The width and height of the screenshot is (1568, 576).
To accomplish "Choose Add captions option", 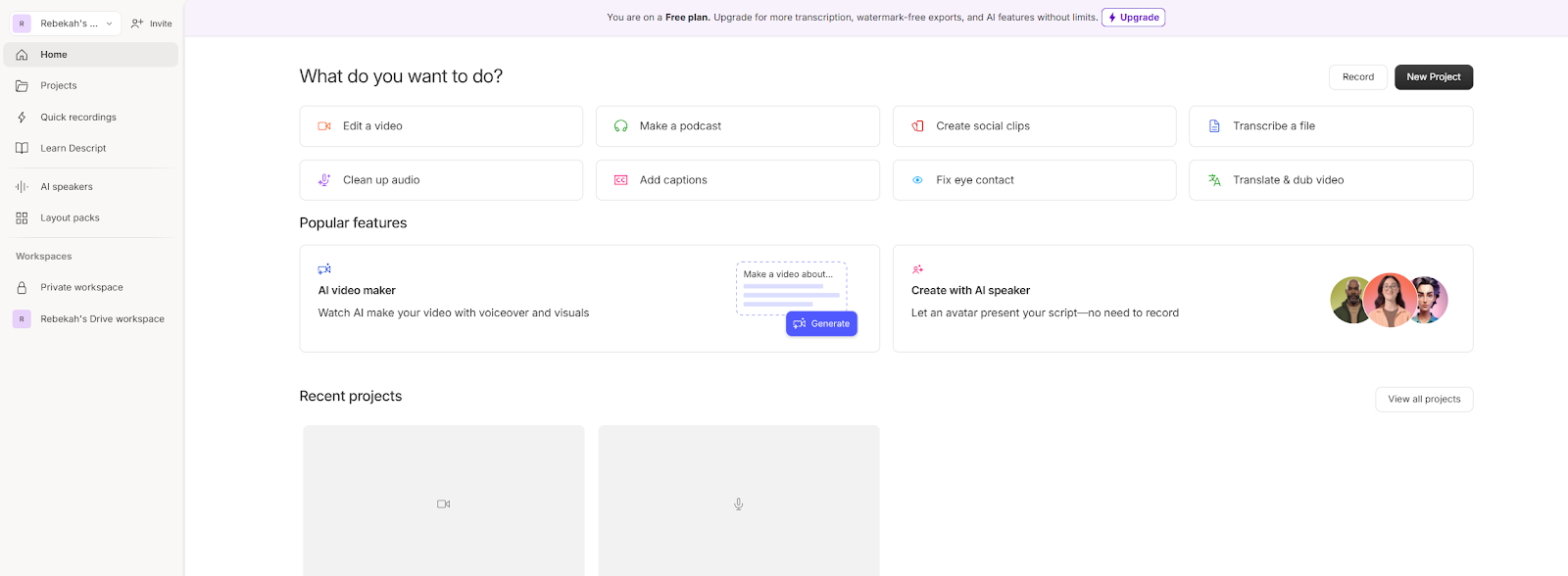I will [738, 180].
